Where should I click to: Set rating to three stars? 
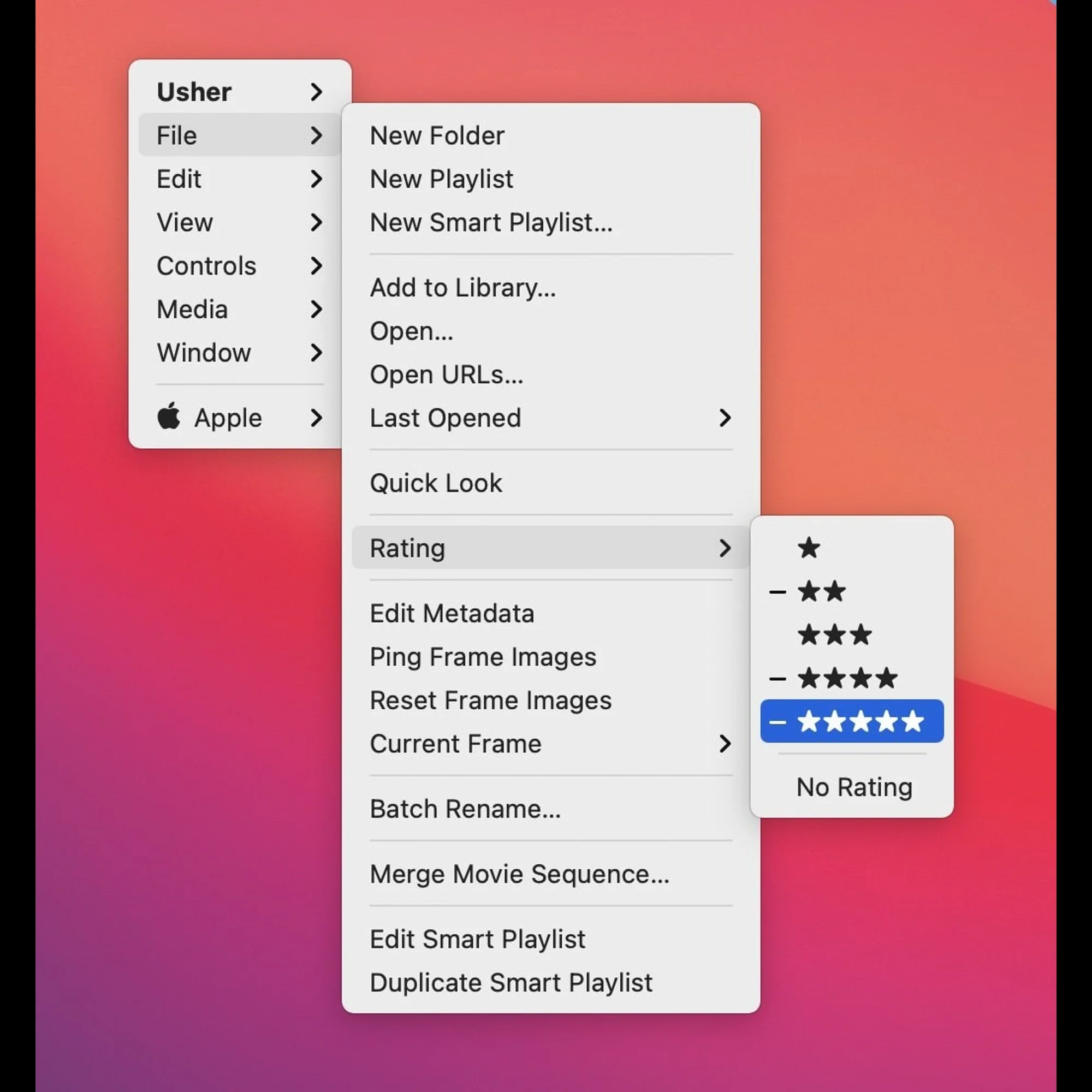852,635
